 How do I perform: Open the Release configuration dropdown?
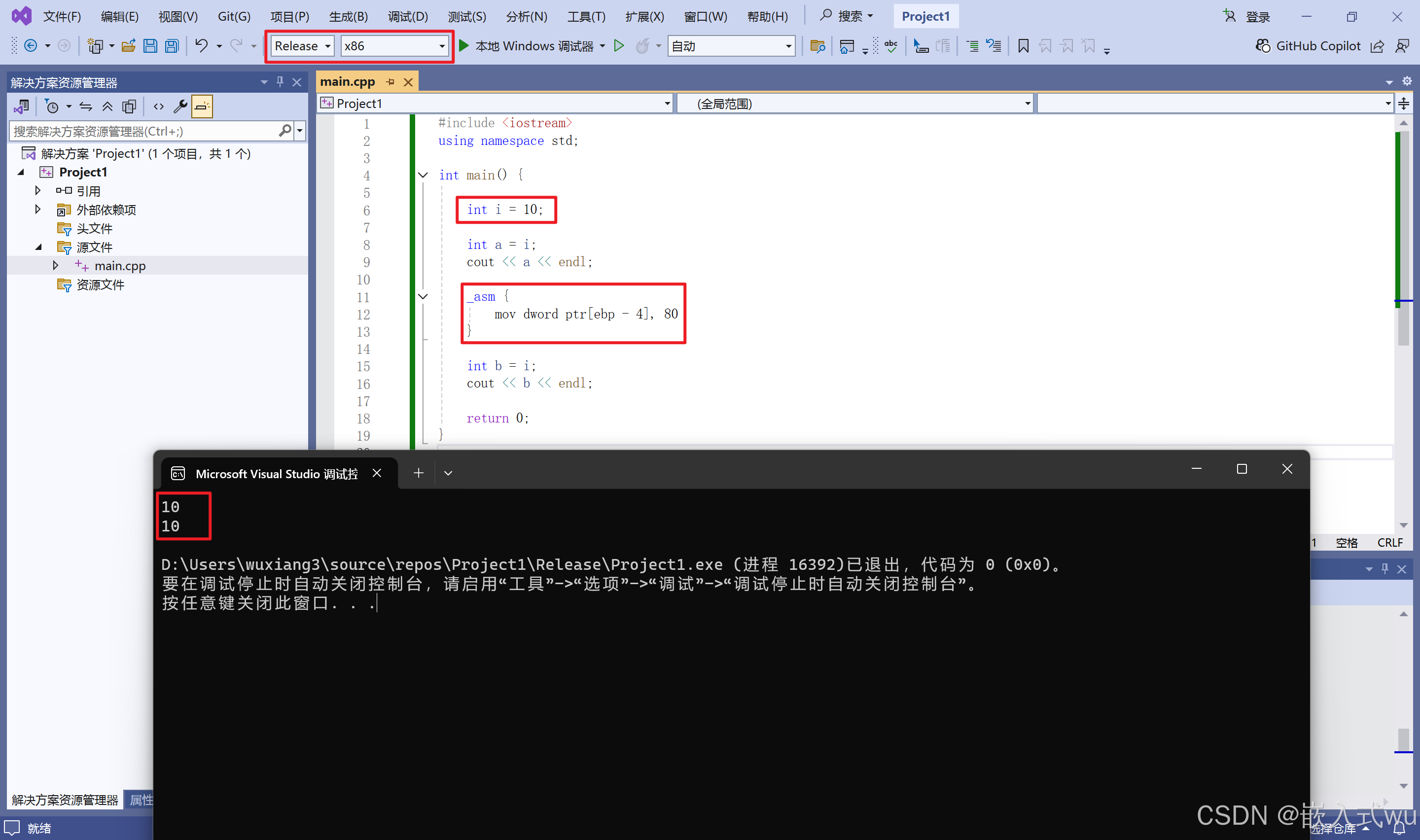point(303,46)
